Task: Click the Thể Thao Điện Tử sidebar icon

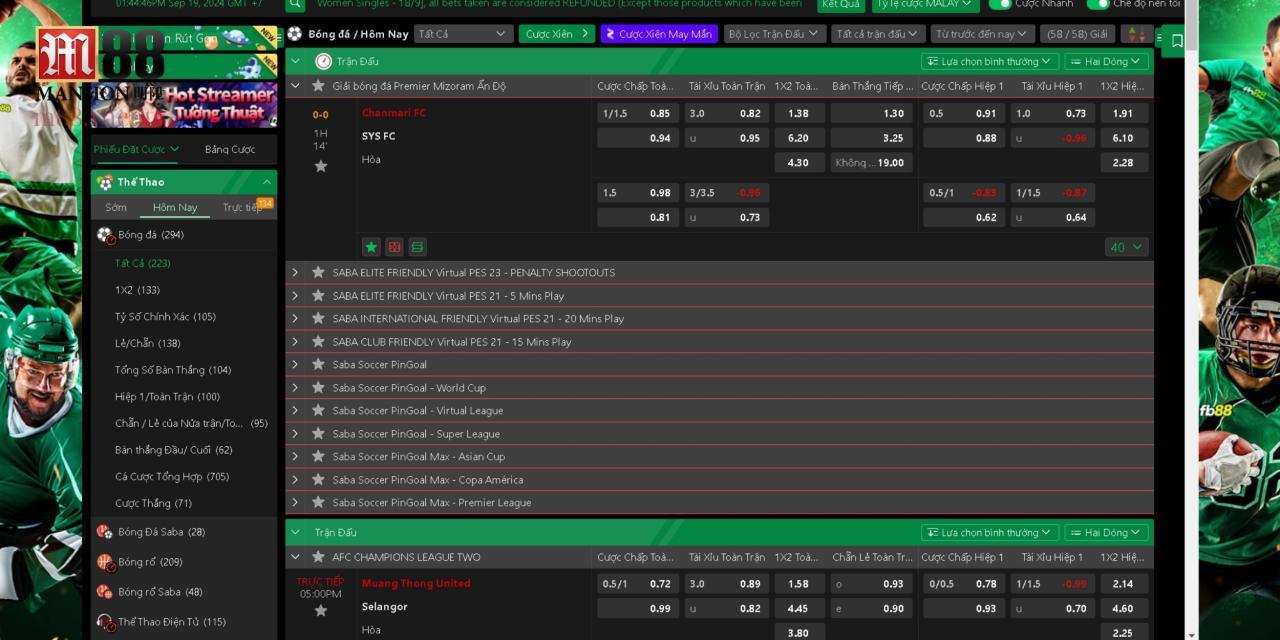Action: [x=105, y=622]
